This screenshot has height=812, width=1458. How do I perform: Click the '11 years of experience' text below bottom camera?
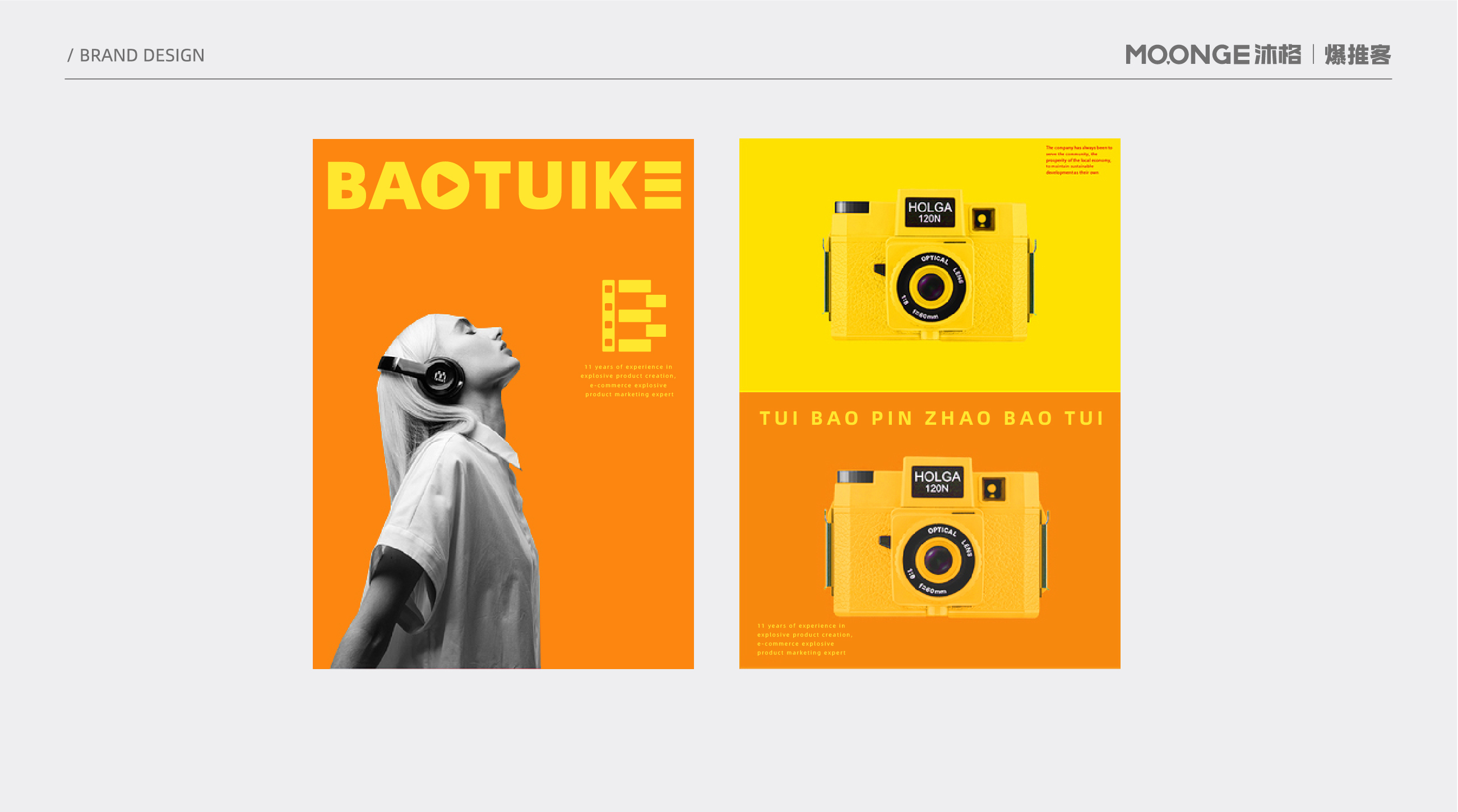(805, 639)
